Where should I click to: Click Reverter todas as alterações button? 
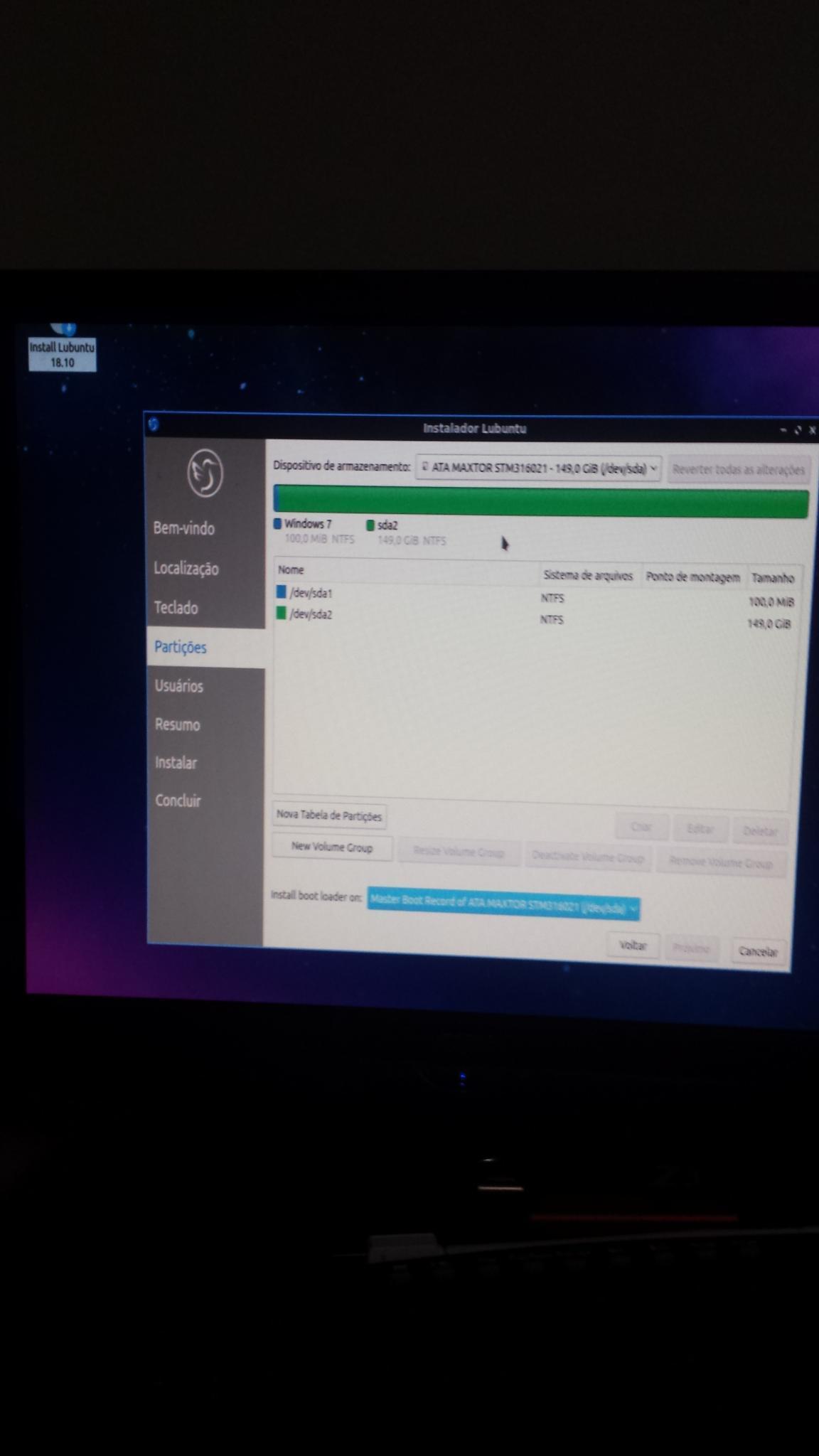coord(739,469)
